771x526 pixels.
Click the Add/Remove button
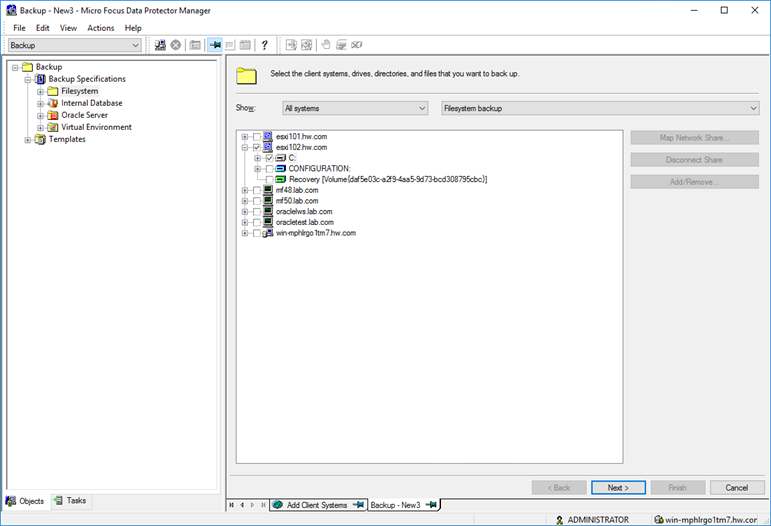[695, 182]
